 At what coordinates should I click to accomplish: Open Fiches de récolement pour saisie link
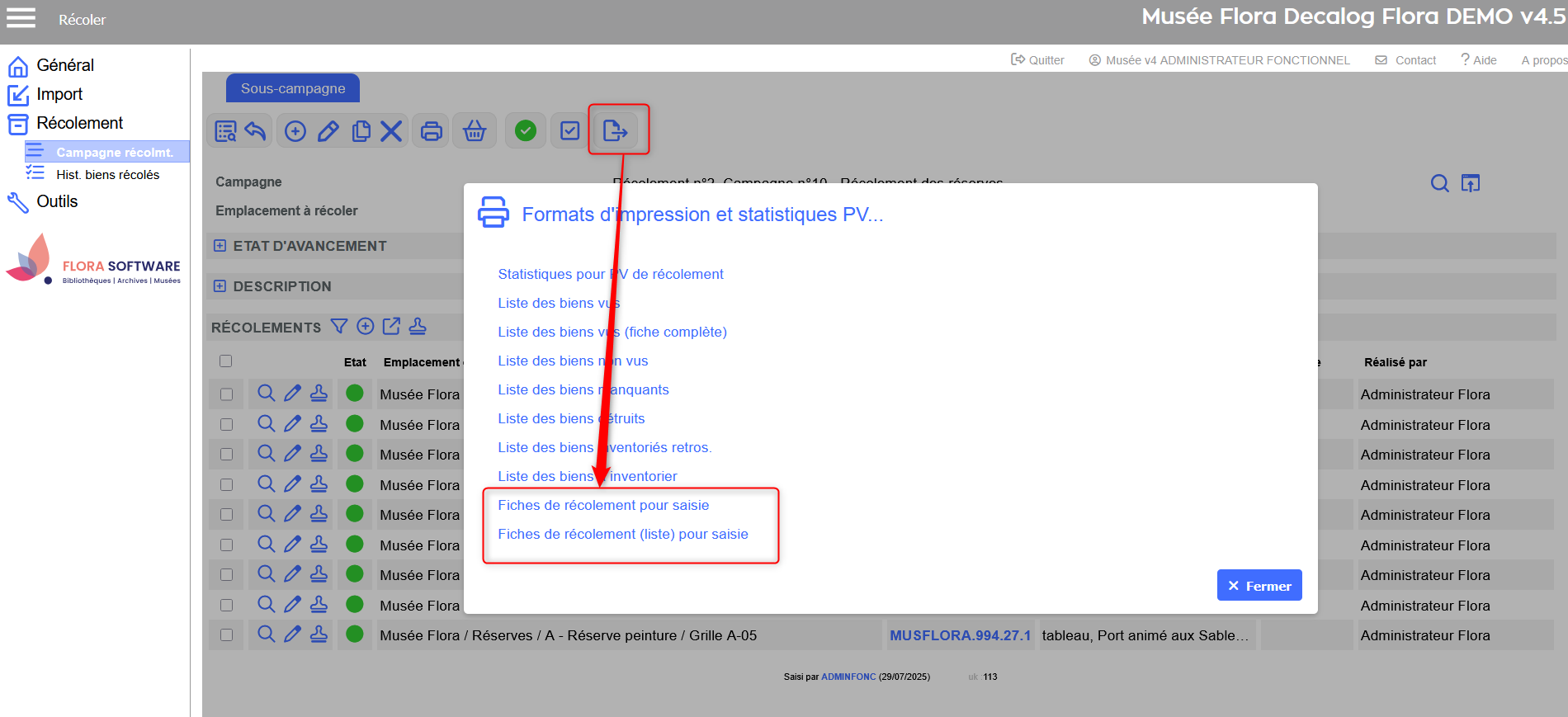coord(603,505)
